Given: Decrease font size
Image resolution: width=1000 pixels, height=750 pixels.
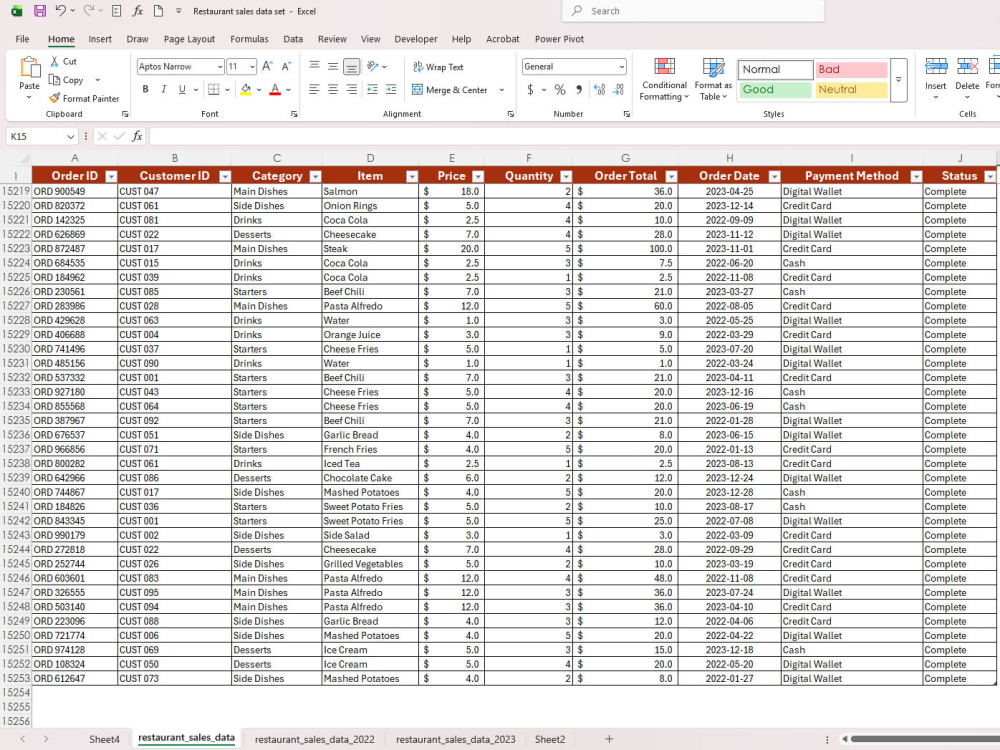Looking at the screenshot, I should 286,66.
